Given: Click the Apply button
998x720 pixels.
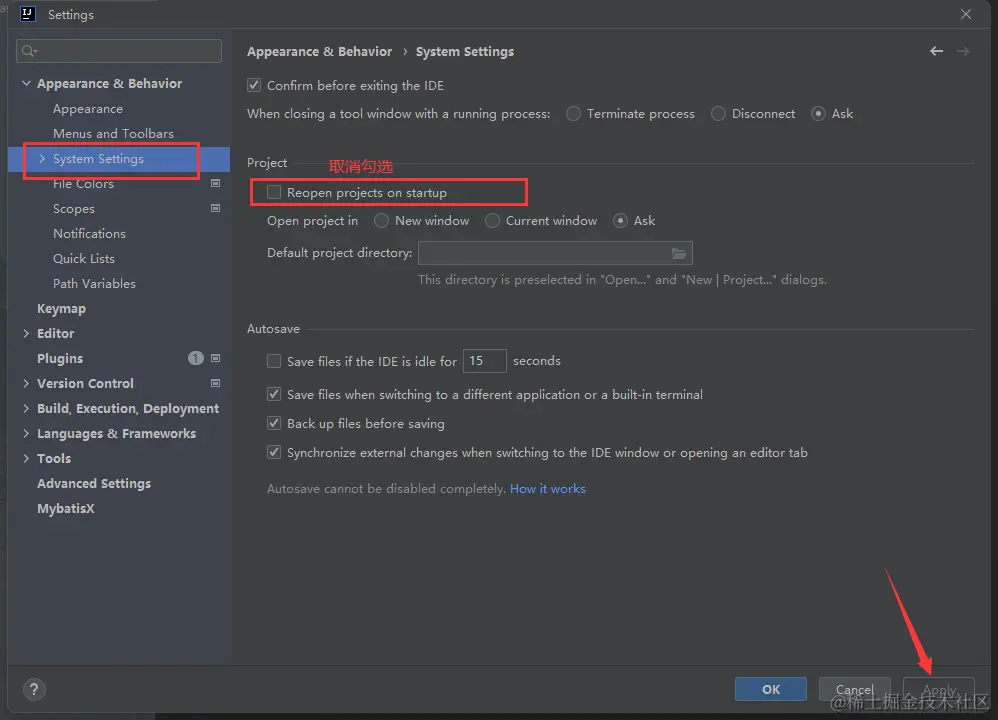Looking at the screenshot, I should coord(939,689).
